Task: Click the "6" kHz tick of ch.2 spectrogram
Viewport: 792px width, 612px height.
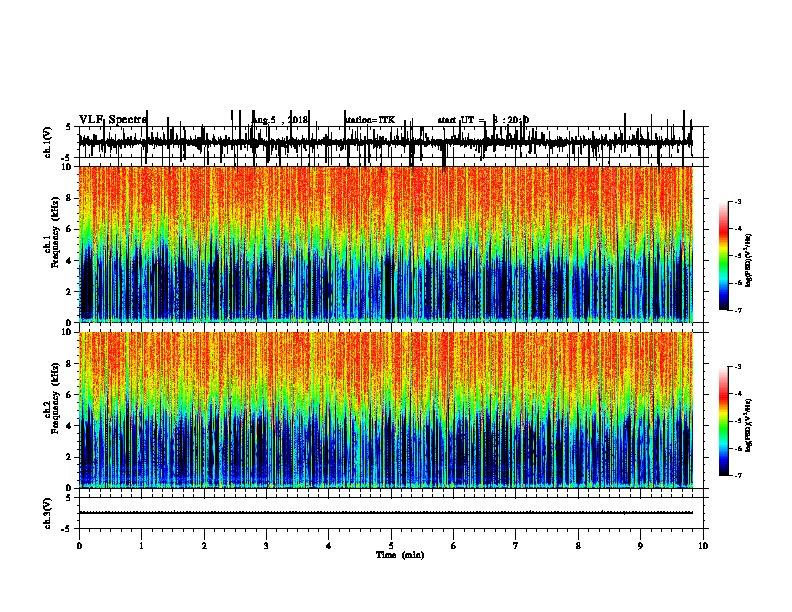Action: point(70,394)
